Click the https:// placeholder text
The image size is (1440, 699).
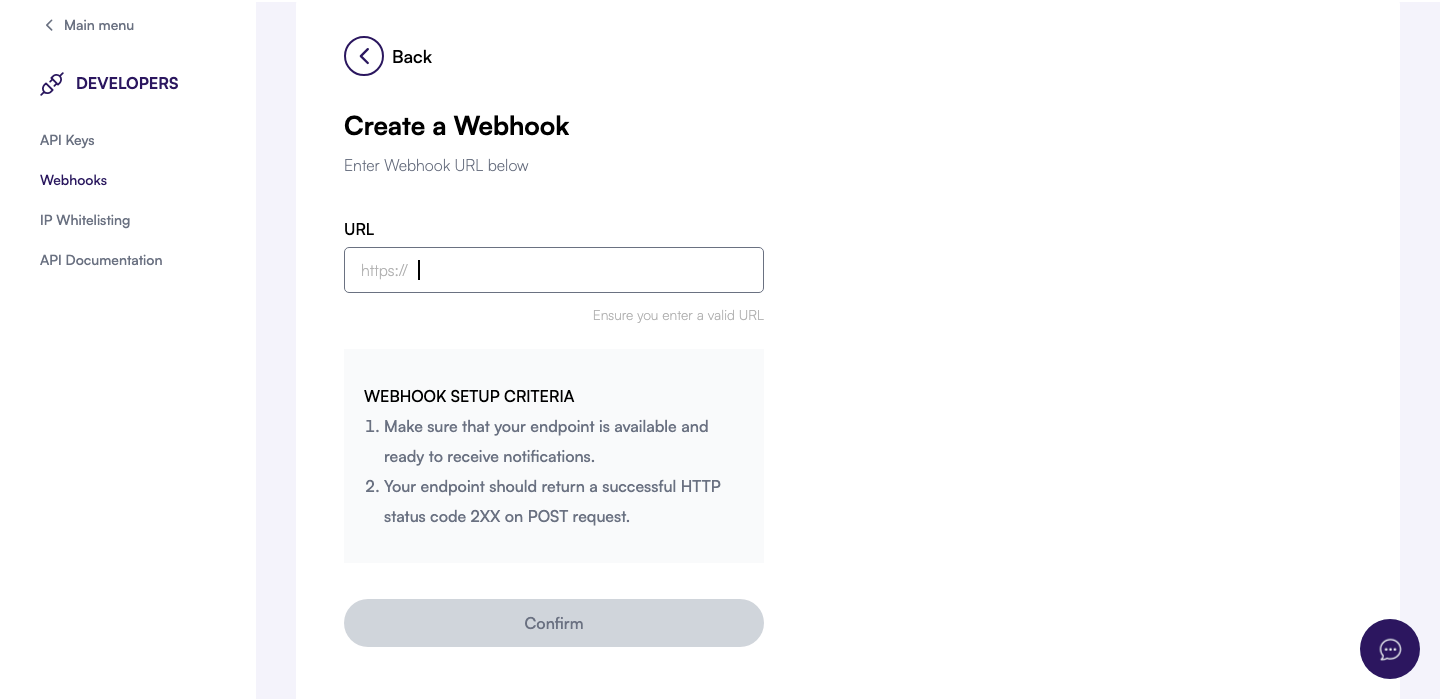pos(384,270)
